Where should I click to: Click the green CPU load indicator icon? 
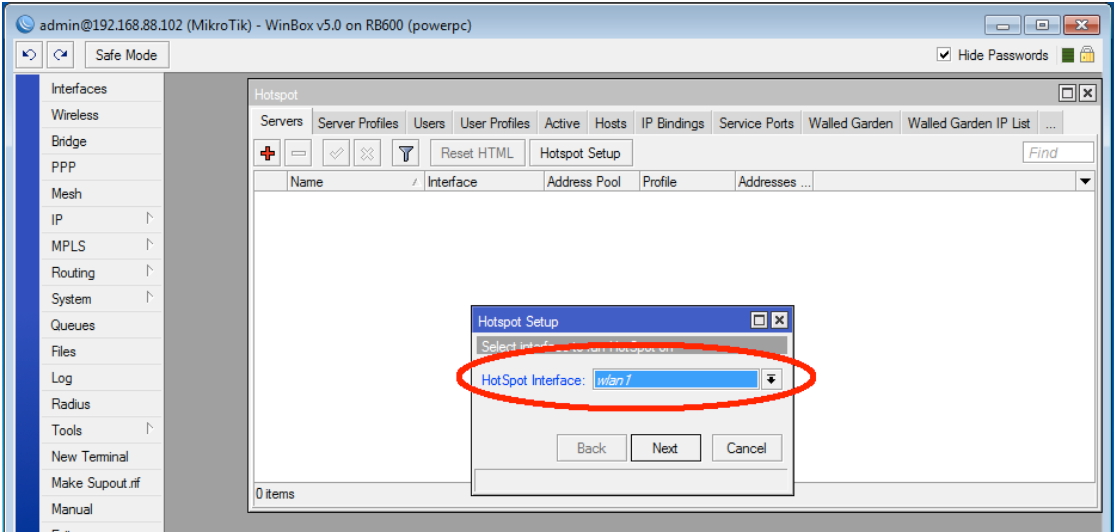pos(1067,56)
